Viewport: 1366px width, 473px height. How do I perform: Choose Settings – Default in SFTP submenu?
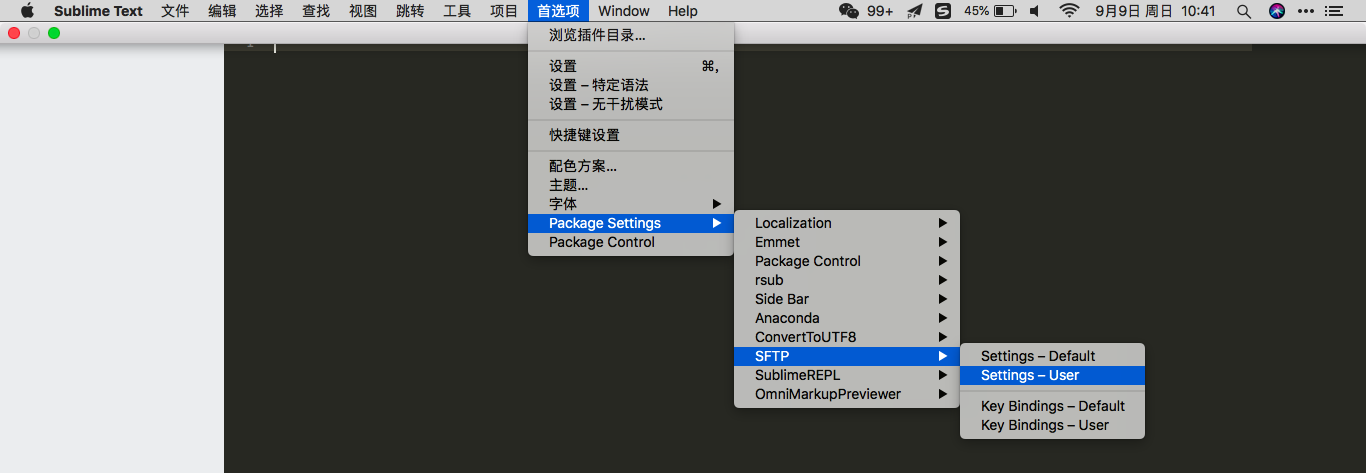(1038, 356)
